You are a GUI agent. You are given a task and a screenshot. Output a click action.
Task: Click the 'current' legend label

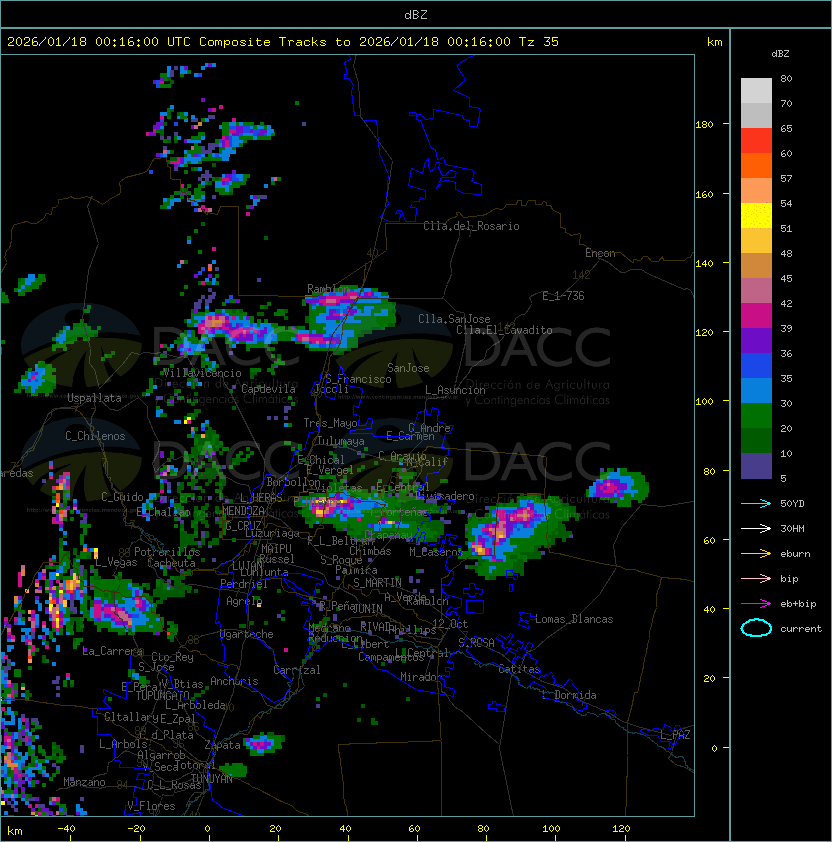coord(801,629)
